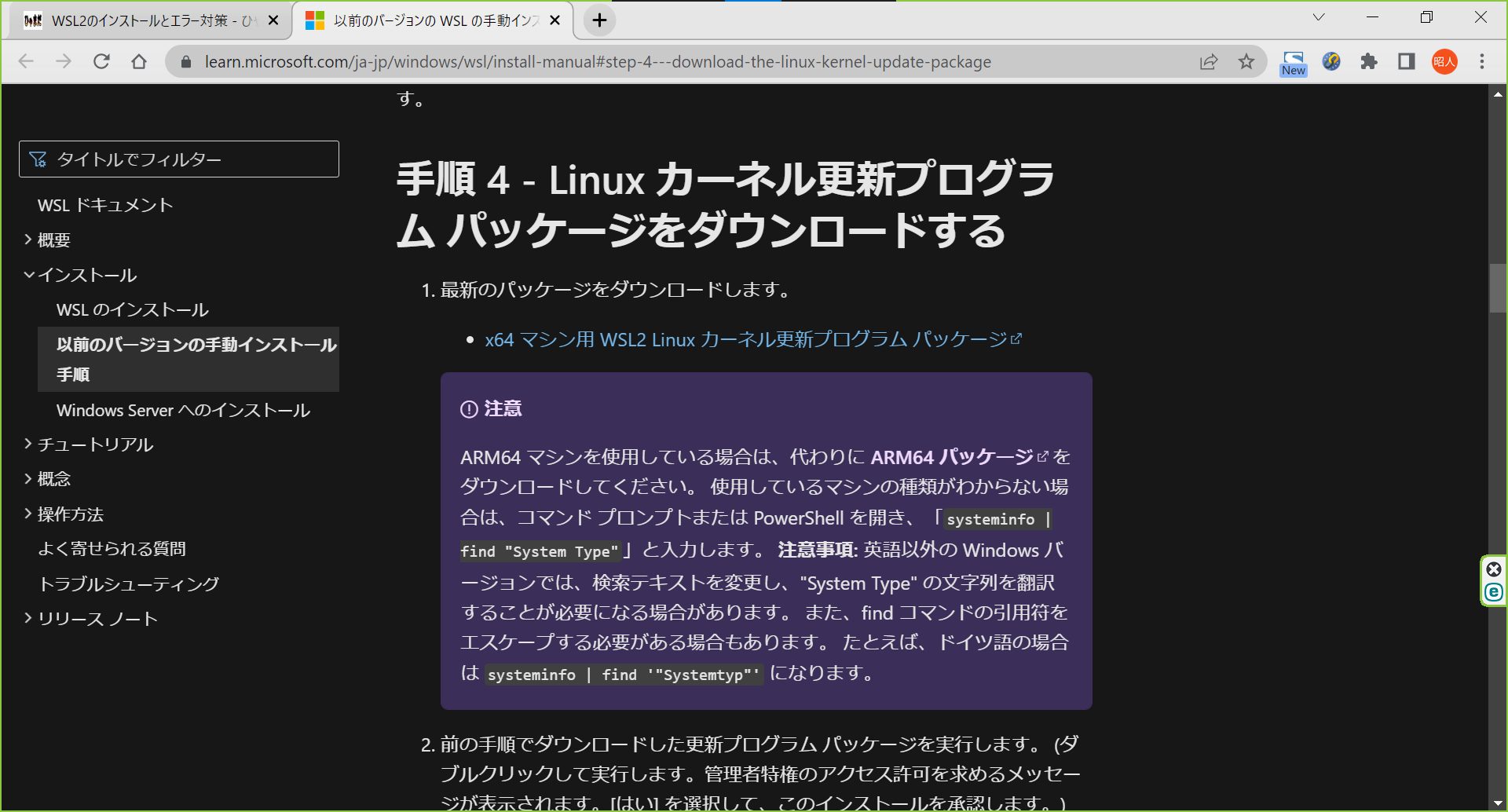
Task: Click the タイトルでフィルター filter box
Action: pyautogui.click(x=179, y=159)
